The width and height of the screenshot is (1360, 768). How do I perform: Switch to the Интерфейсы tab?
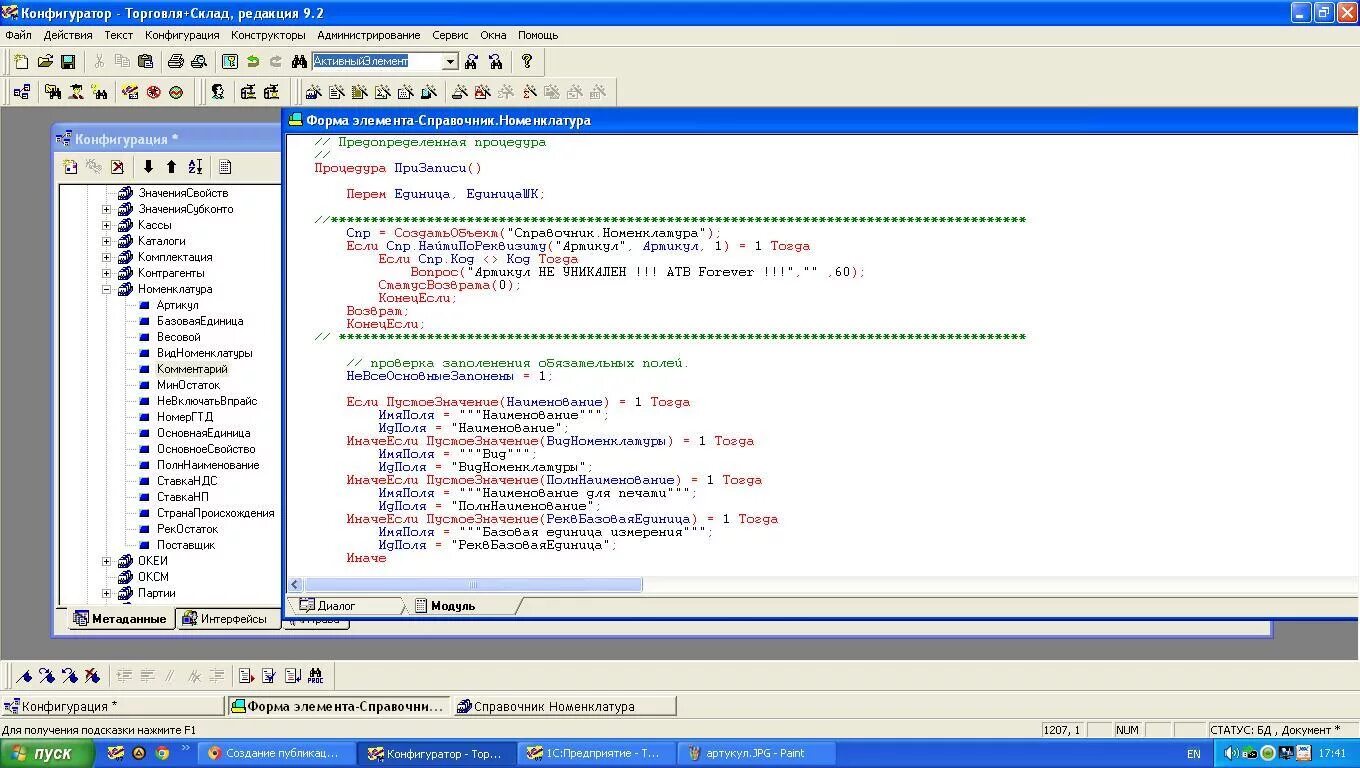point(230,619)
